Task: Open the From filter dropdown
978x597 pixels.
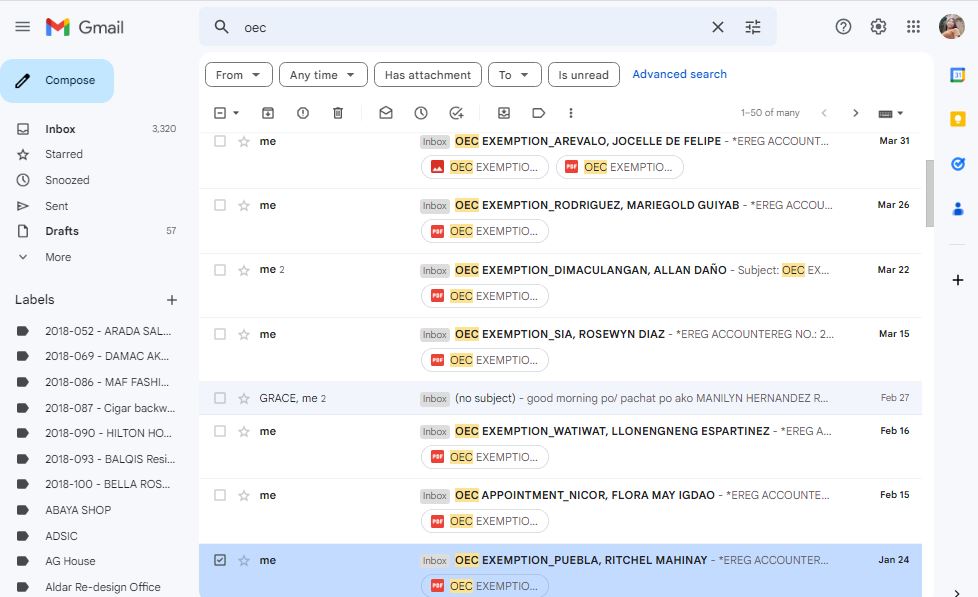Action: pos(239,75)
